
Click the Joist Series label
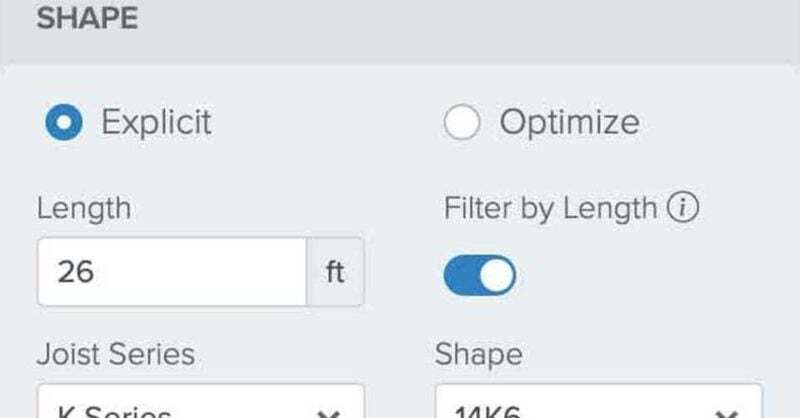coord(115,354)
